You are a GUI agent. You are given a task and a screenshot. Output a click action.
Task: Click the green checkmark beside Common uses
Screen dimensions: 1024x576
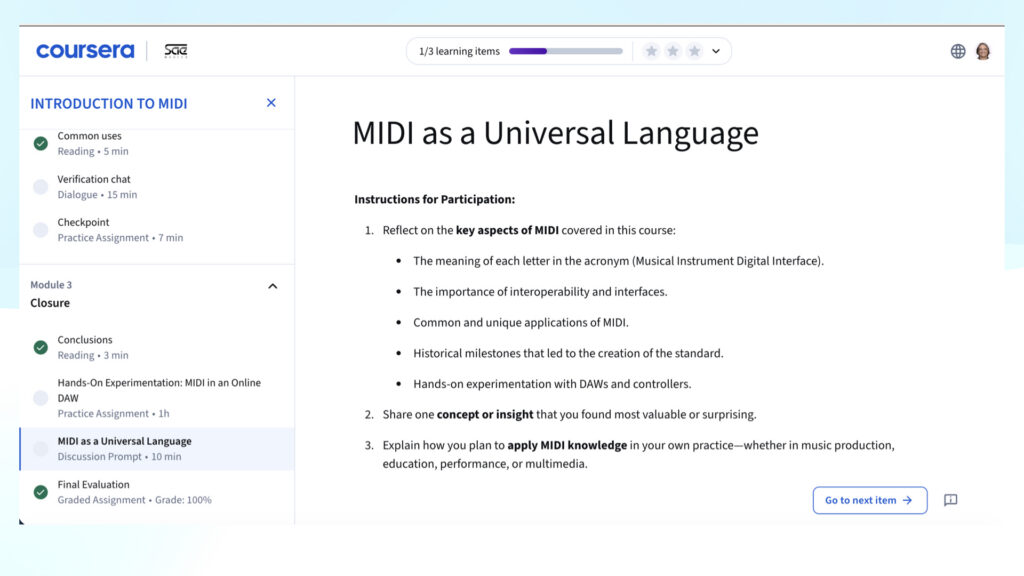coord(40,143)
